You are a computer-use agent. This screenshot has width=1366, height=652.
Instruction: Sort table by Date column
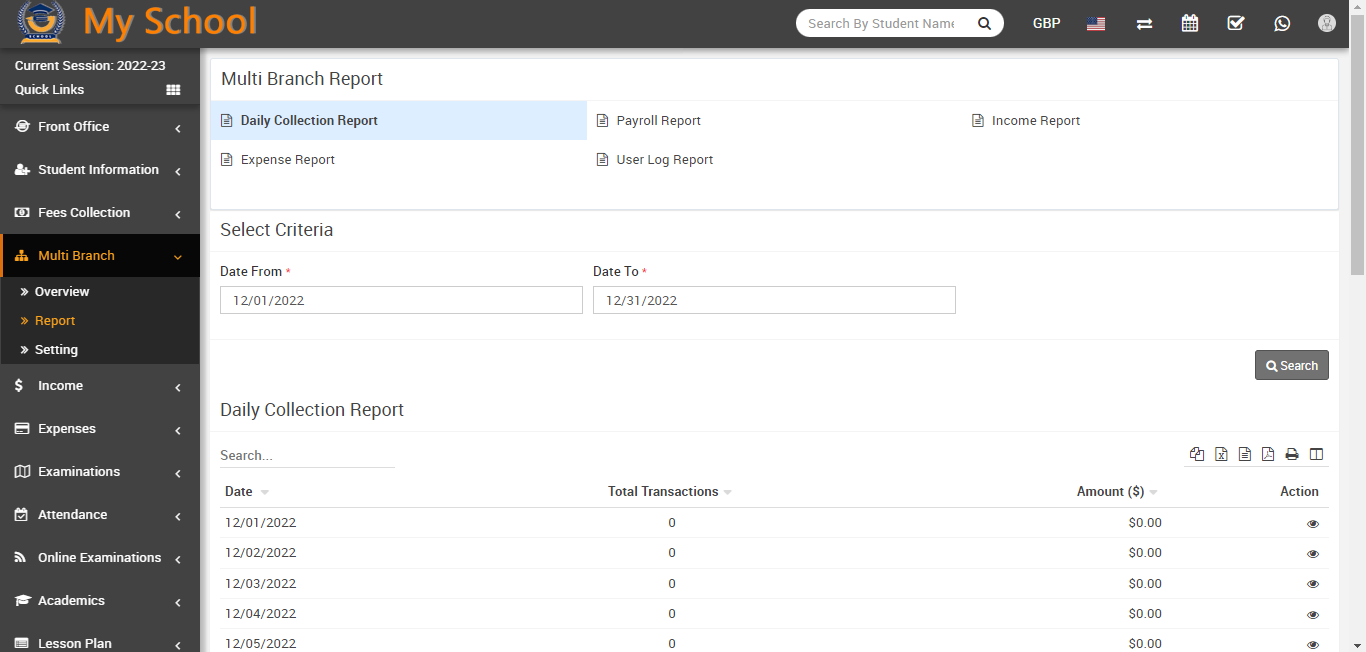pyautogui.click(x=246, y=492)
